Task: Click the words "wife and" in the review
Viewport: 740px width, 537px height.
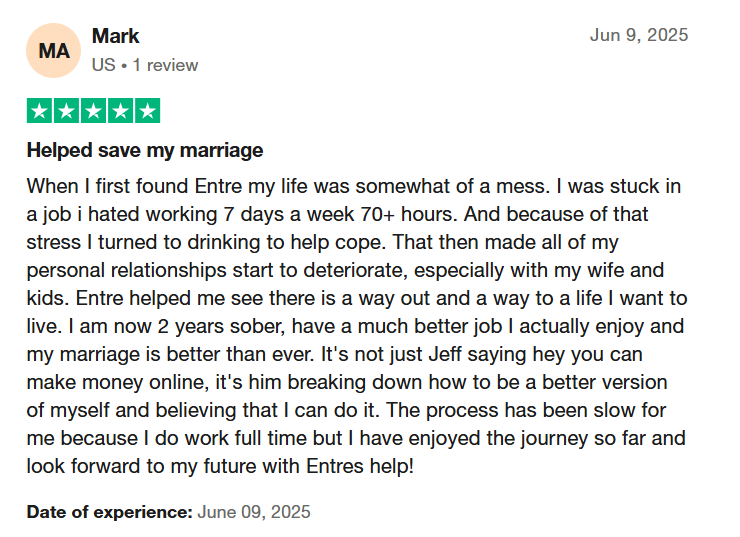Action: point(630,270)
